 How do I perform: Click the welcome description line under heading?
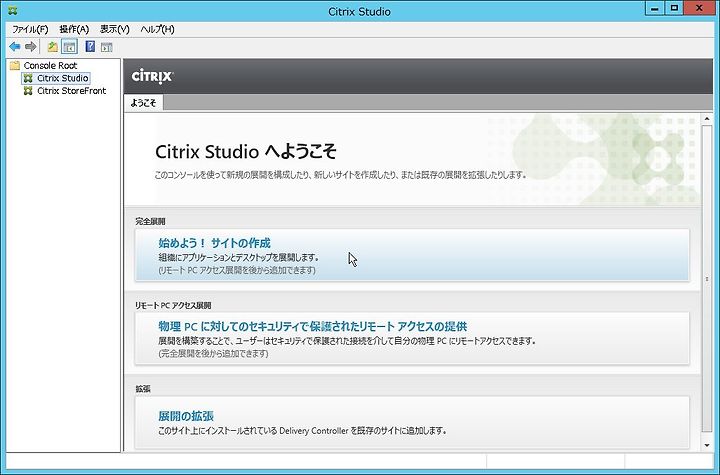point(340,175)
